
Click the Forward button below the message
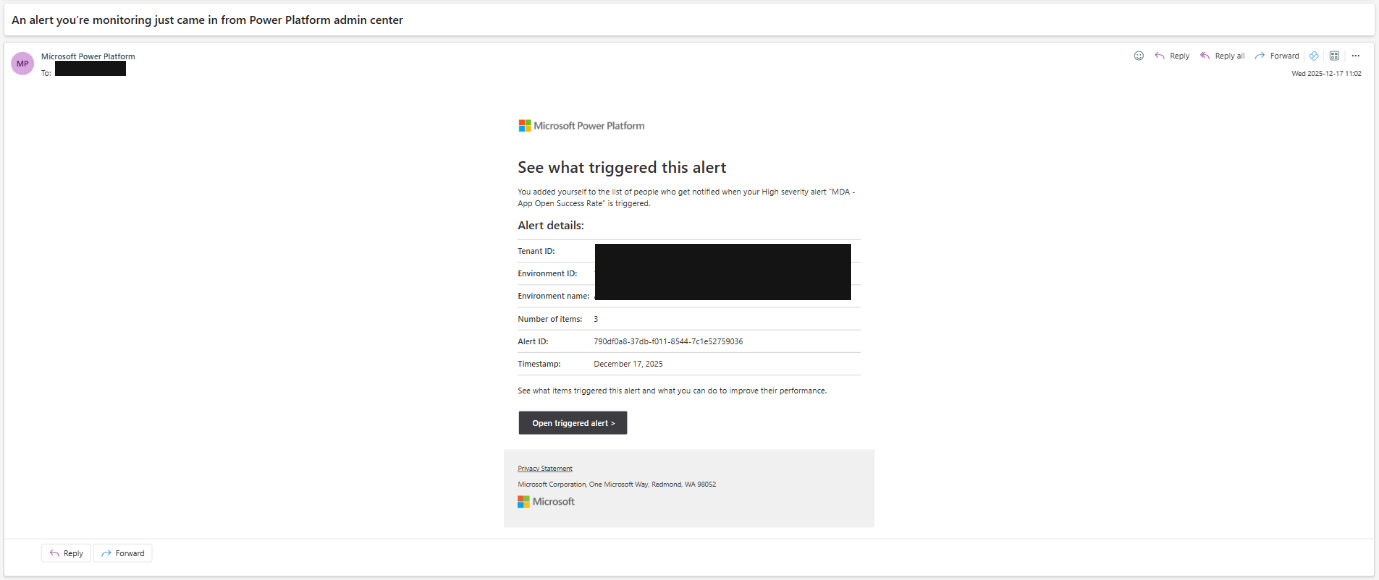pos(123,553)
